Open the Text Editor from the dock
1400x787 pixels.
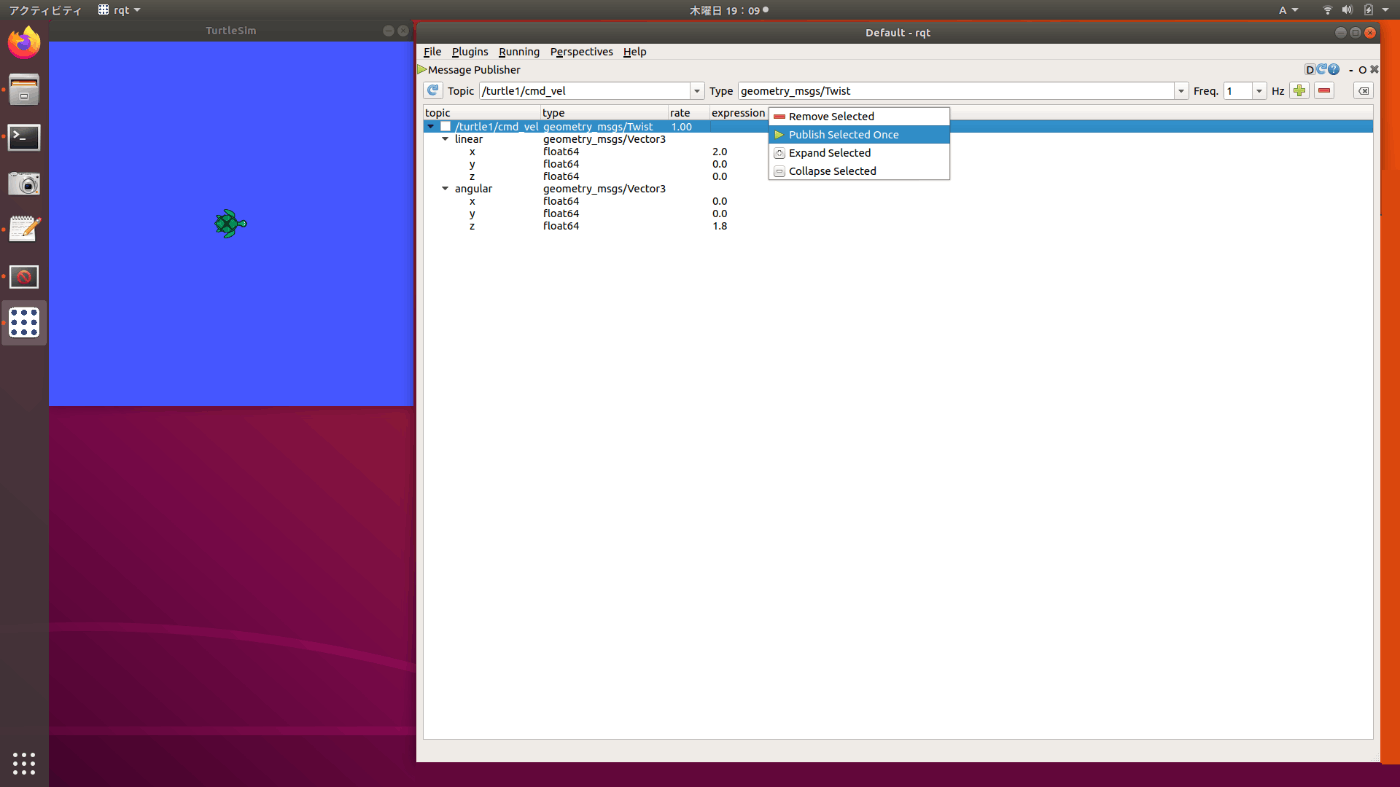(x=24, y=229)
